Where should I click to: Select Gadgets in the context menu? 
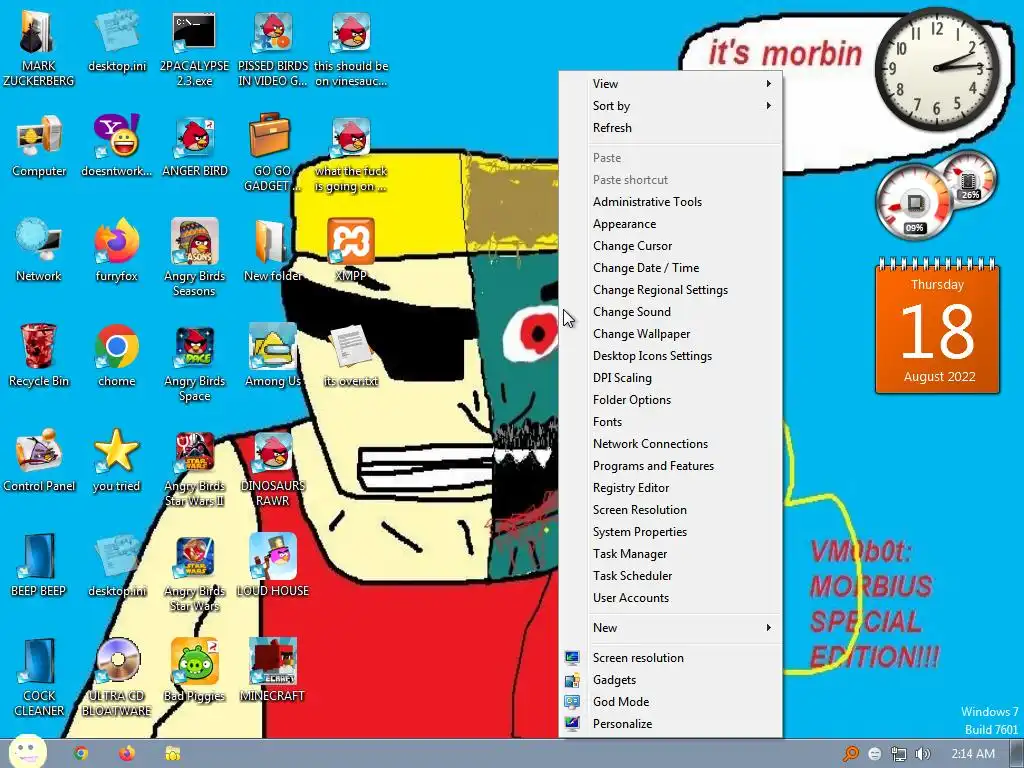pyautogui.click(x=671, y=680)
